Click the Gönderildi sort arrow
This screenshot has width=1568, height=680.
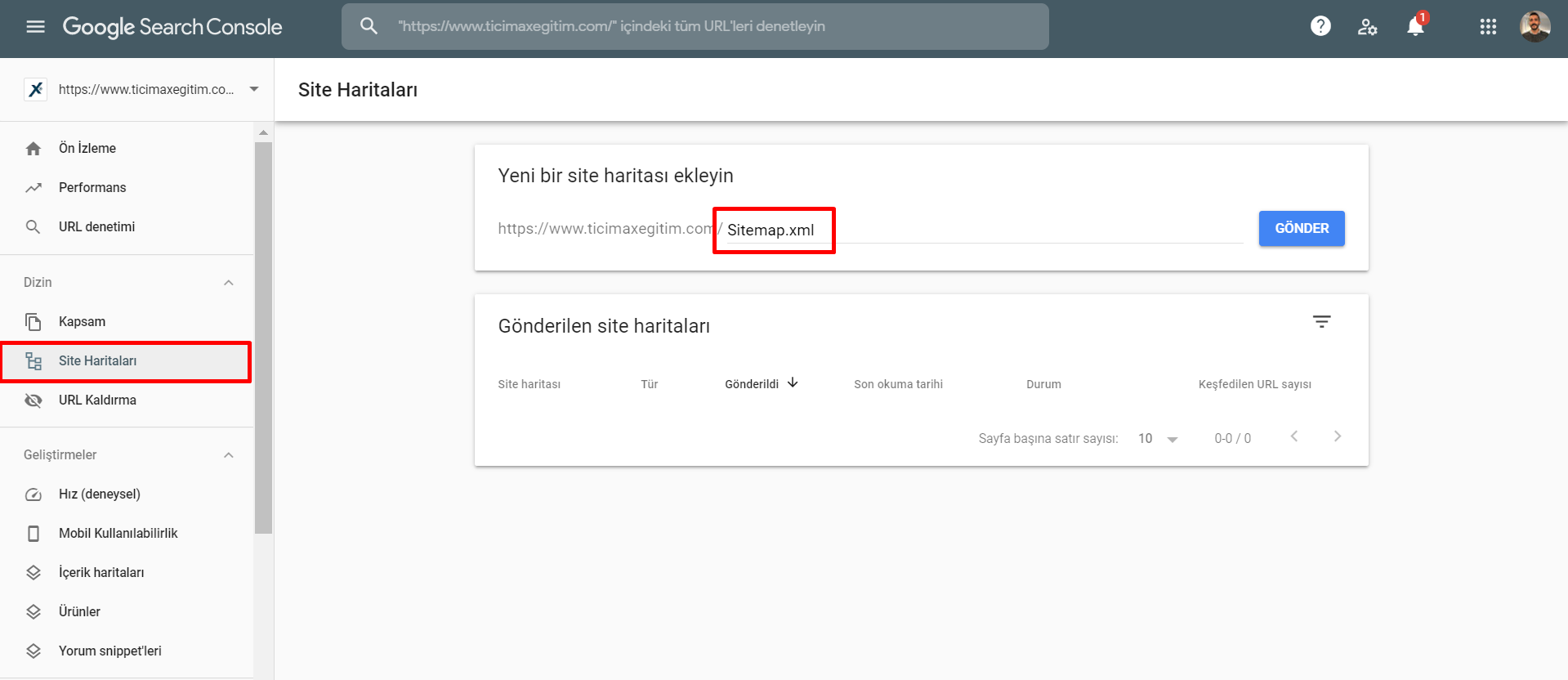pos(793,382)
